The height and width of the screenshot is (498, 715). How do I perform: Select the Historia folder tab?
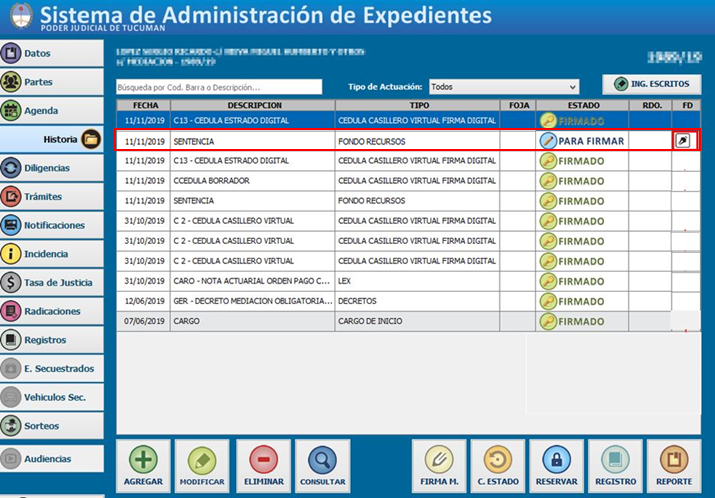(52, 139)
